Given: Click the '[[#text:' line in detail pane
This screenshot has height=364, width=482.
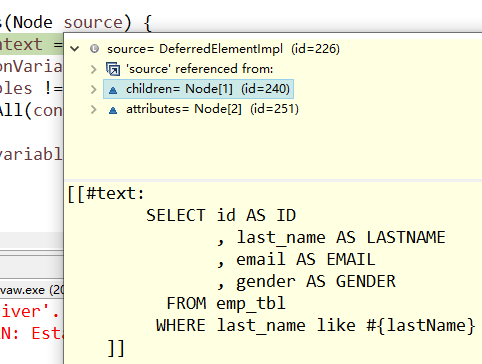Looking at the screenshot, I should (x=106, y=193).
